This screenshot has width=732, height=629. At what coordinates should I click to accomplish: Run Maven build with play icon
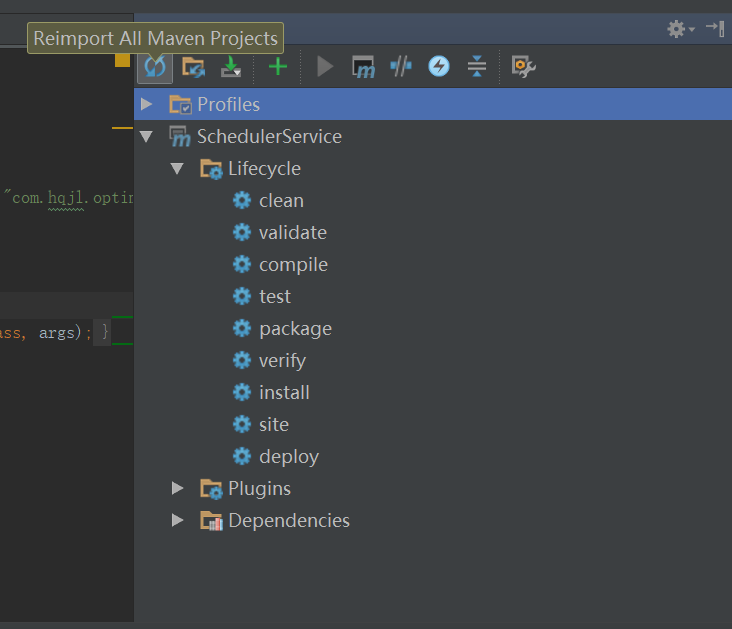pyautogui.click(x=325, y=66)
